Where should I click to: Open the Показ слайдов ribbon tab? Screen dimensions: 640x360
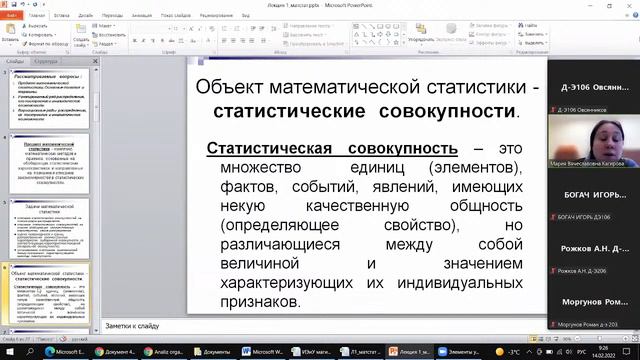(176, 16)
